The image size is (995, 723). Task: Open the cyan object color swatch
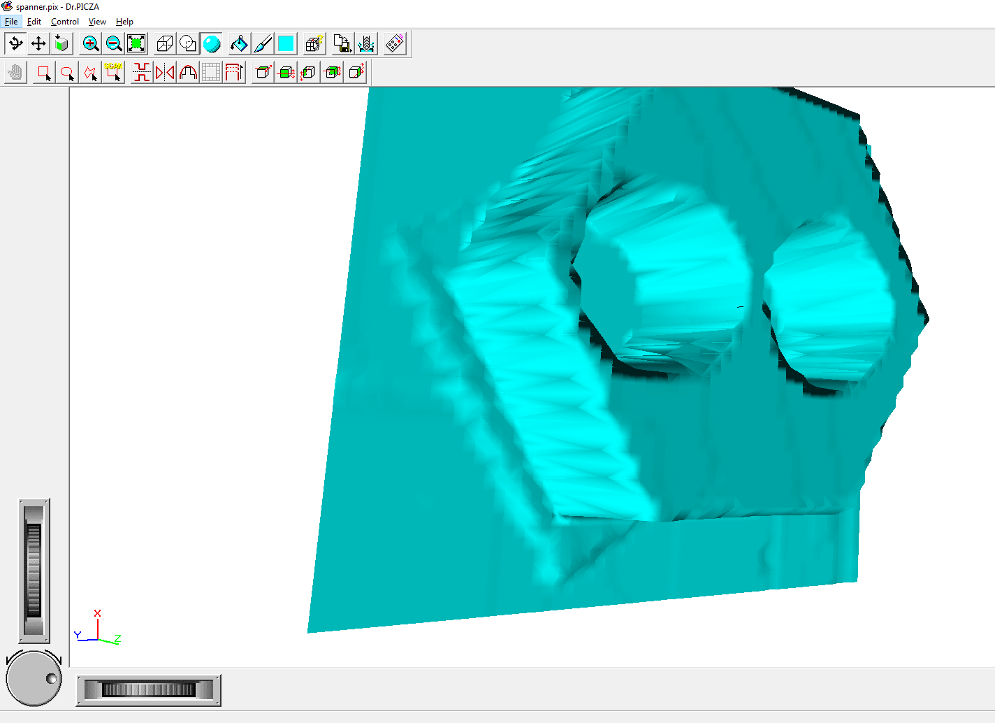pyautogui.click(x=286, y=43)
